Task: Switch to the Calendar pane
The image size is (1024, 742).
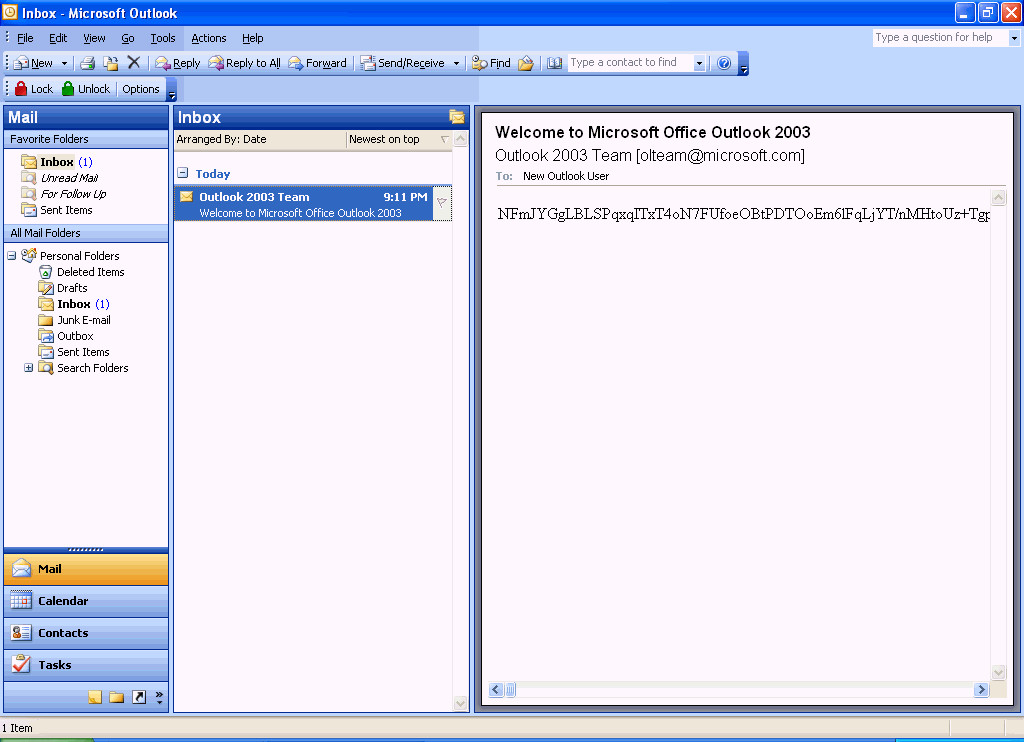Action: (x=86, y=601)
